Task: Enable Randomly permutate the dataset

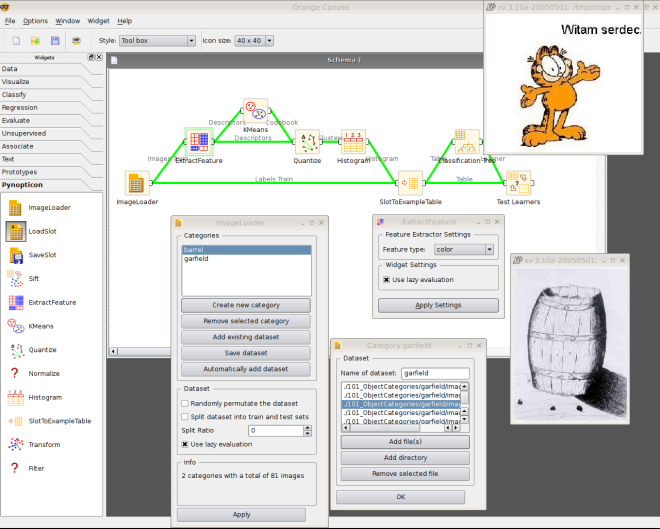Action: point(185,403)
